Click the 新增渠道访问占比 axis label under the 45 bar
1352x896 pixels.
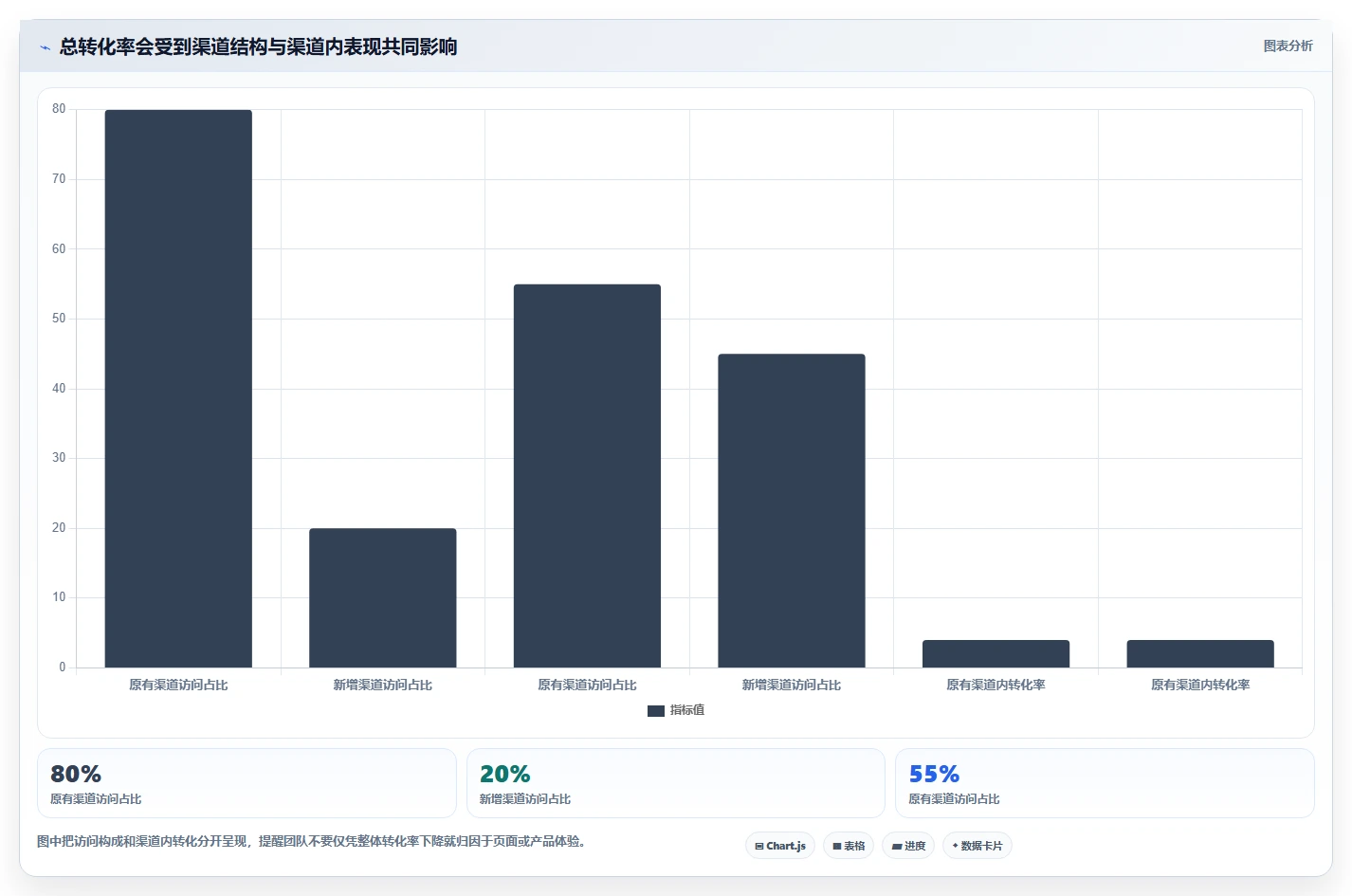pos(792,685)
